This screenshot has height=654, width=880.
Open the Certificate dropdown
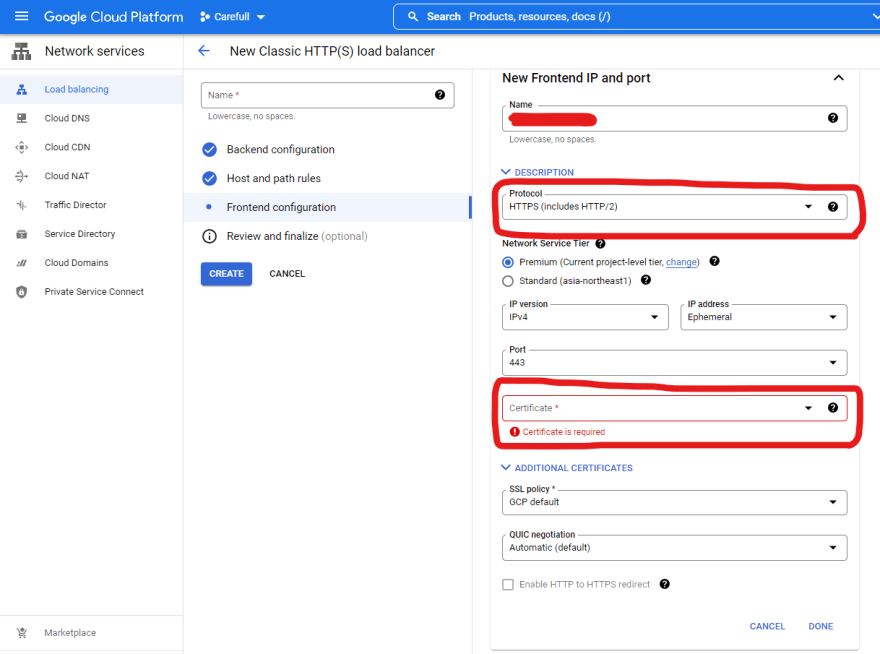(x=674, y=408)
